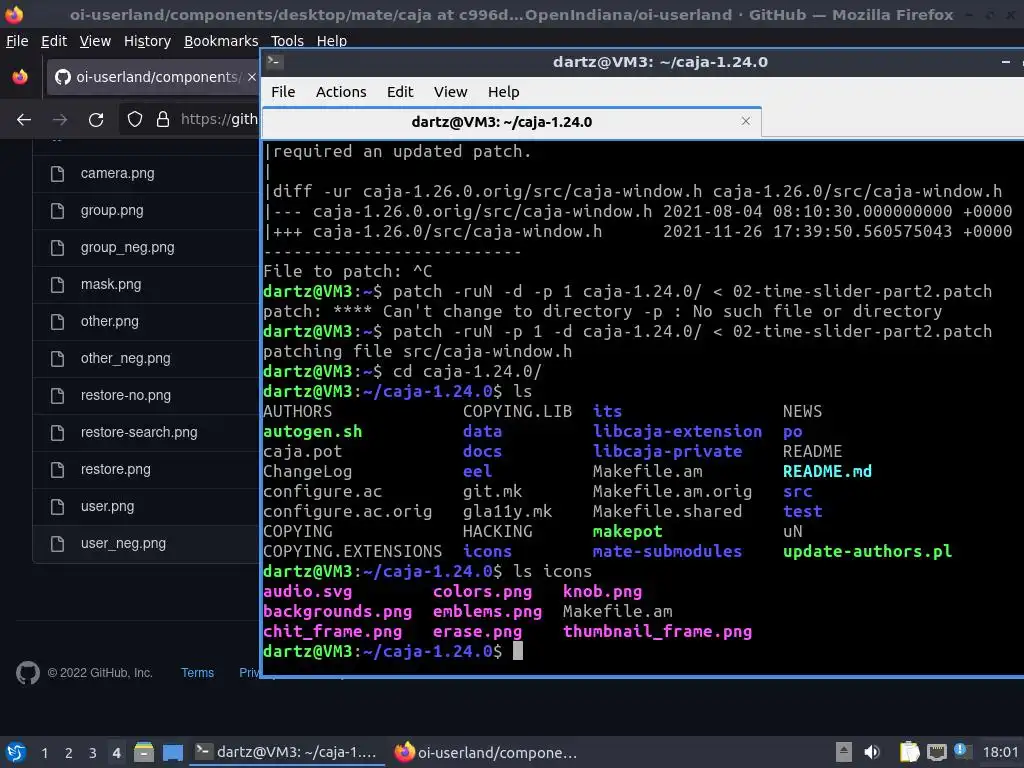Click the Firefox logo in title bar

click(x=14, y=14)
